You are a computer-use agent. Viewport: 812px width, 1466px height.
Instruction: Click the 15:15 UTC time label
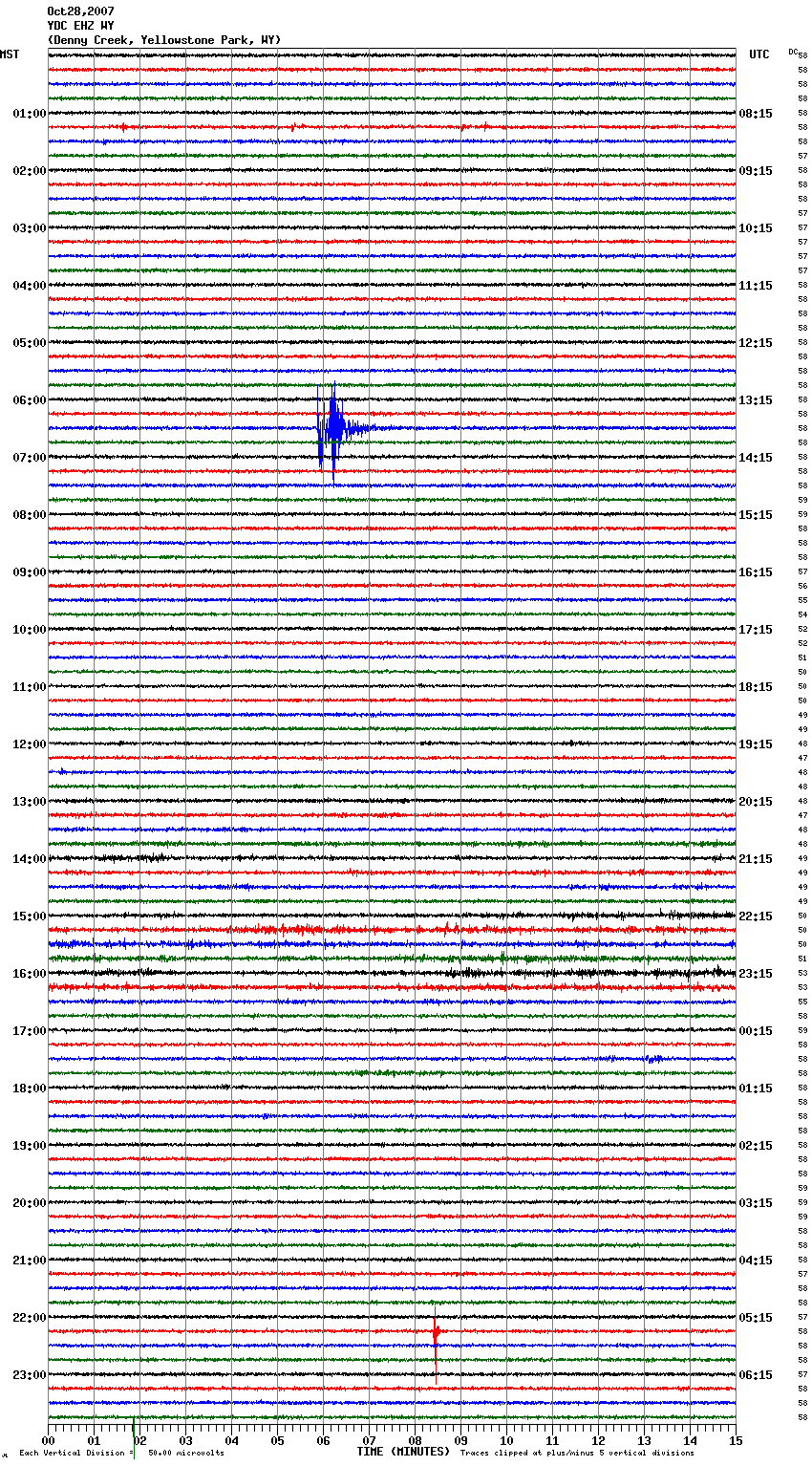(756, 515)
